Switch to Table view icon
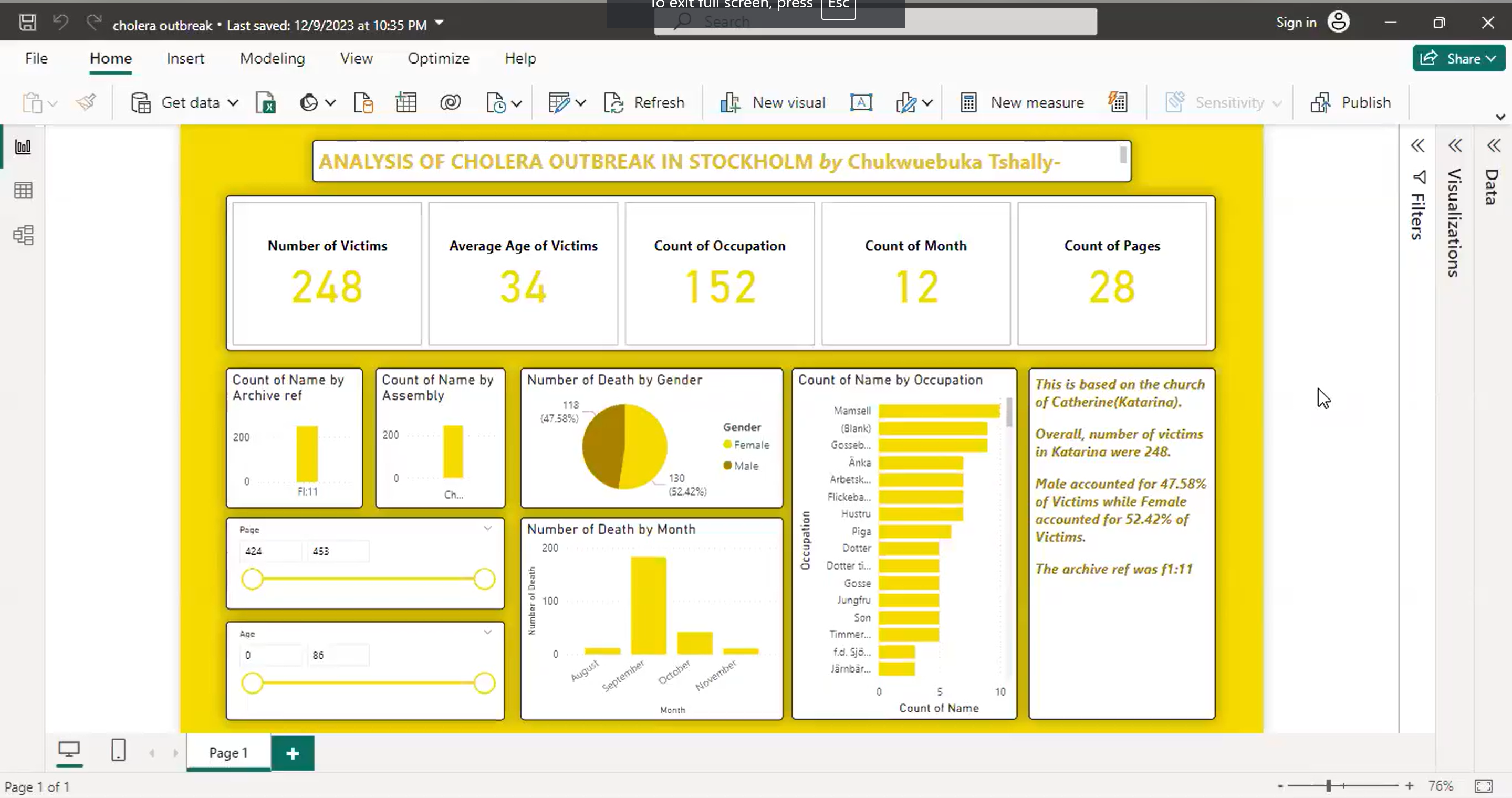Screen dimensions: 1512x798 pos(23,191)
